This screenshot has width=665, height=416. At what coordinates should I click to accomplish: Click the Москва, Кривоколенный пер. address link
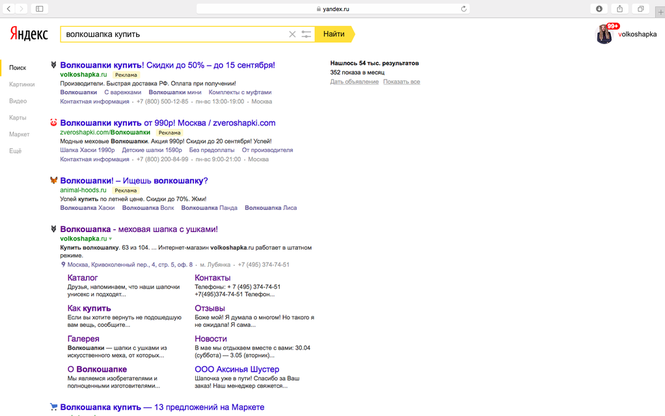coord(130,264)
